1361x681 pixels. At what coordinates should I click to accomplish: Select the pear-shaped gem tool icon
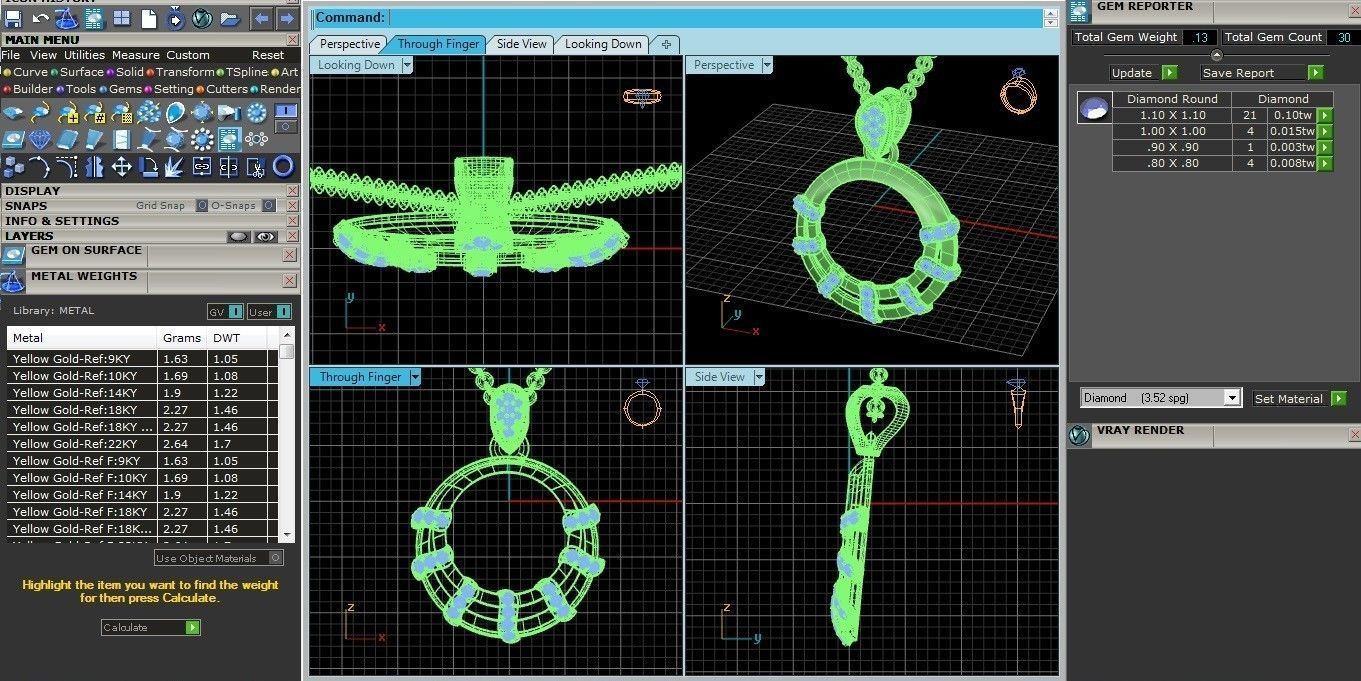[176, 113]
